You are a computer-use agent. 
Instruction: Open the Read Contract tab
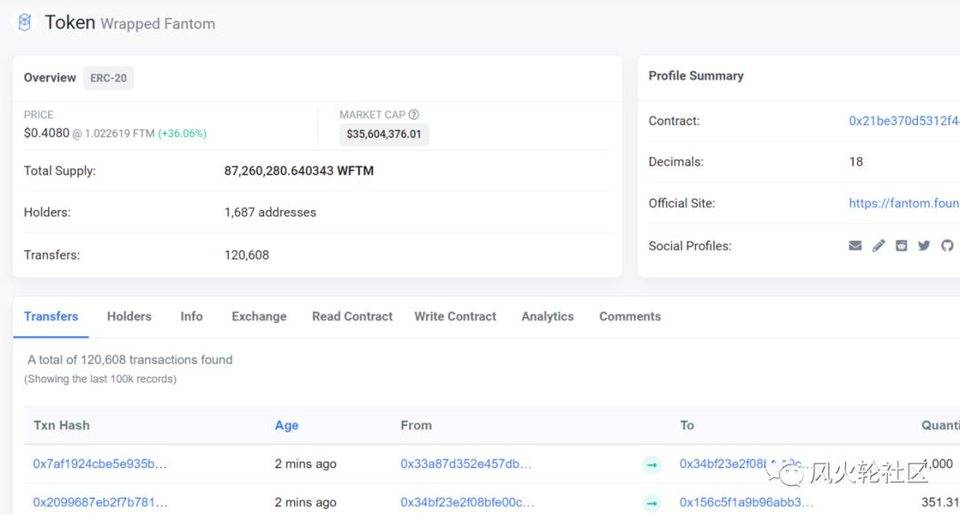[x=352, y=317]
